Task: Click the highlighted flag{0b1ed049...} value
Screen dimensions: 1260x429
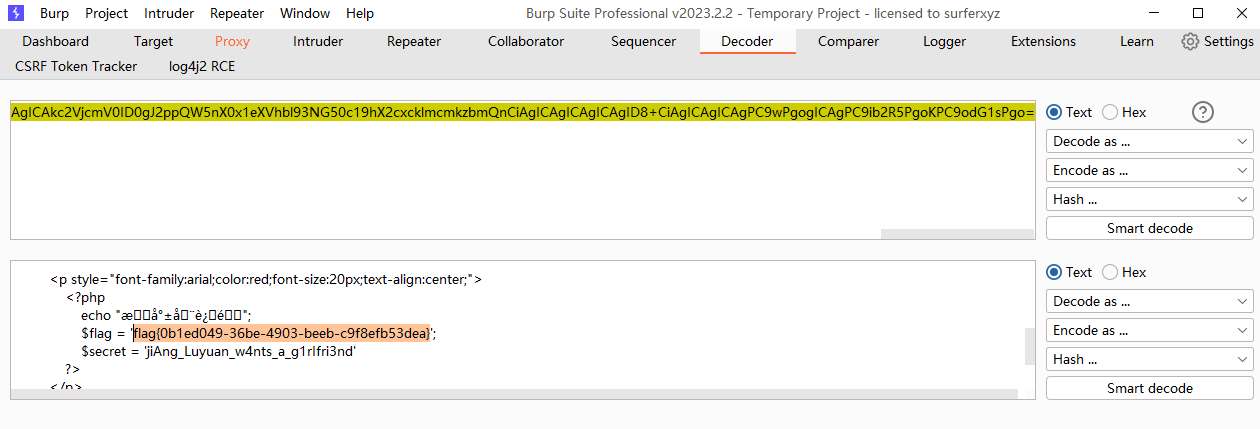Action: [x=281, y=333]
